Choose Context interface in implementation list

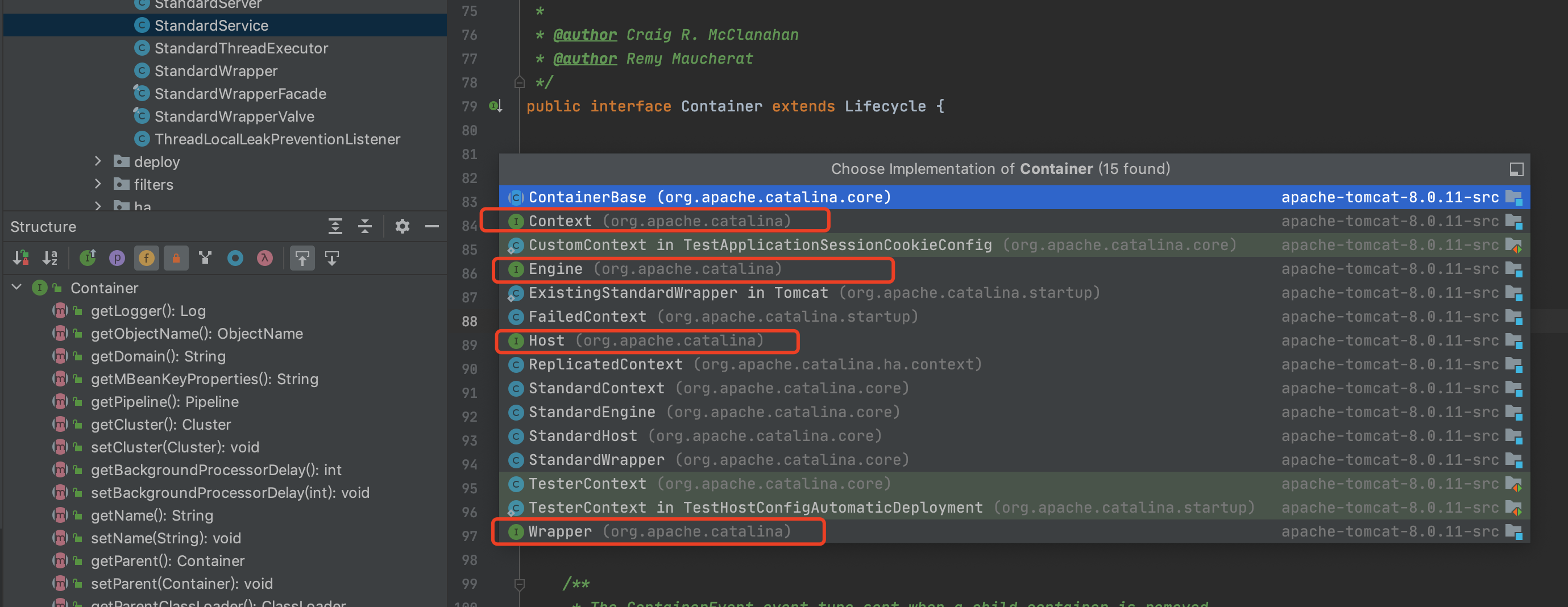point(1014,221)
